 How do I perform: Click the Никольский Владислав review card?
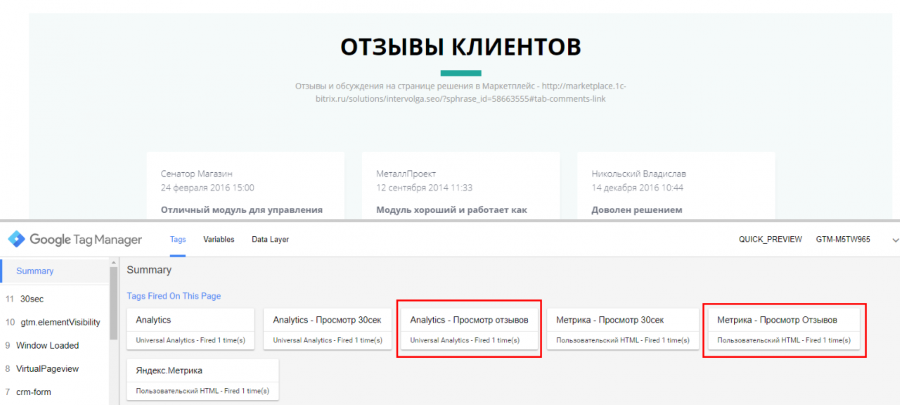(x=676, y=185)
